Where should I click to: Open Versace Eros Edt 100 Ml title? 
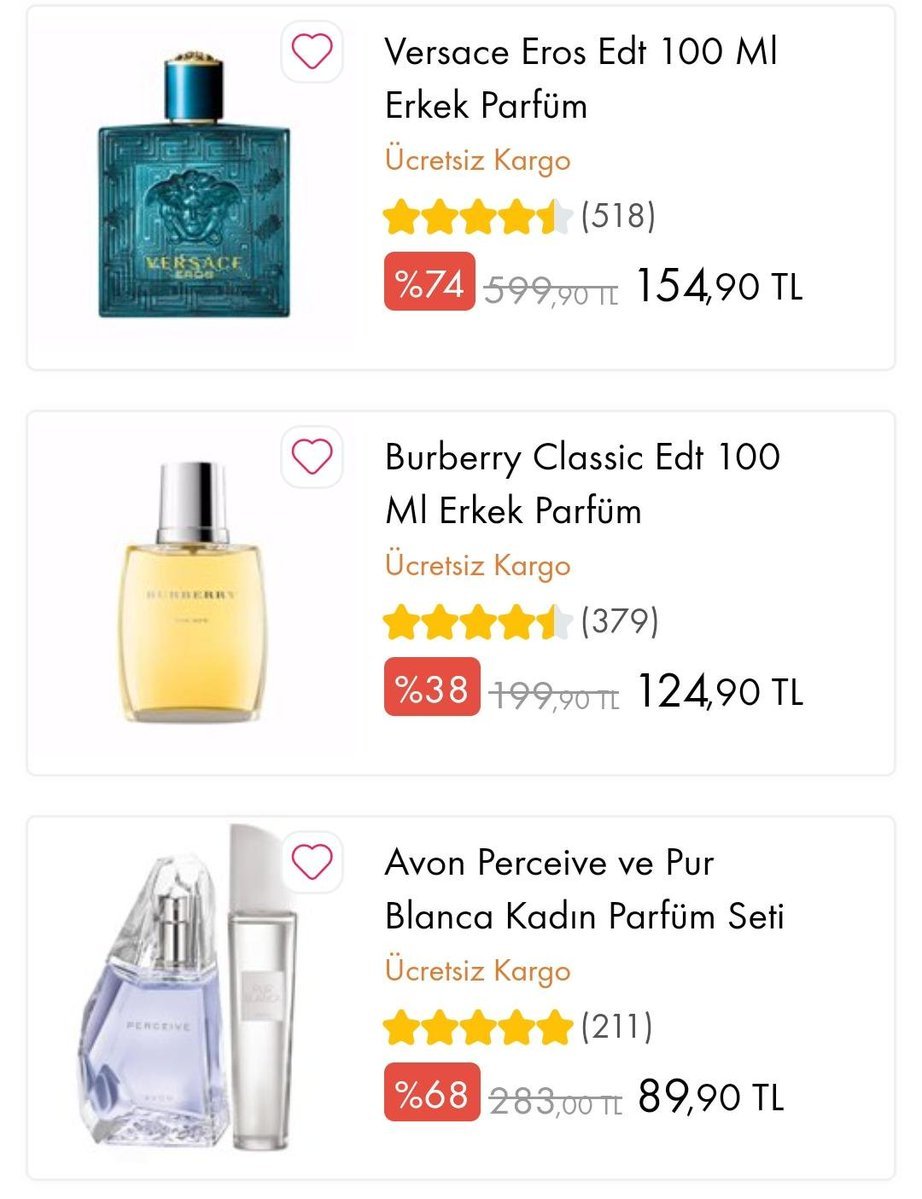581,79
